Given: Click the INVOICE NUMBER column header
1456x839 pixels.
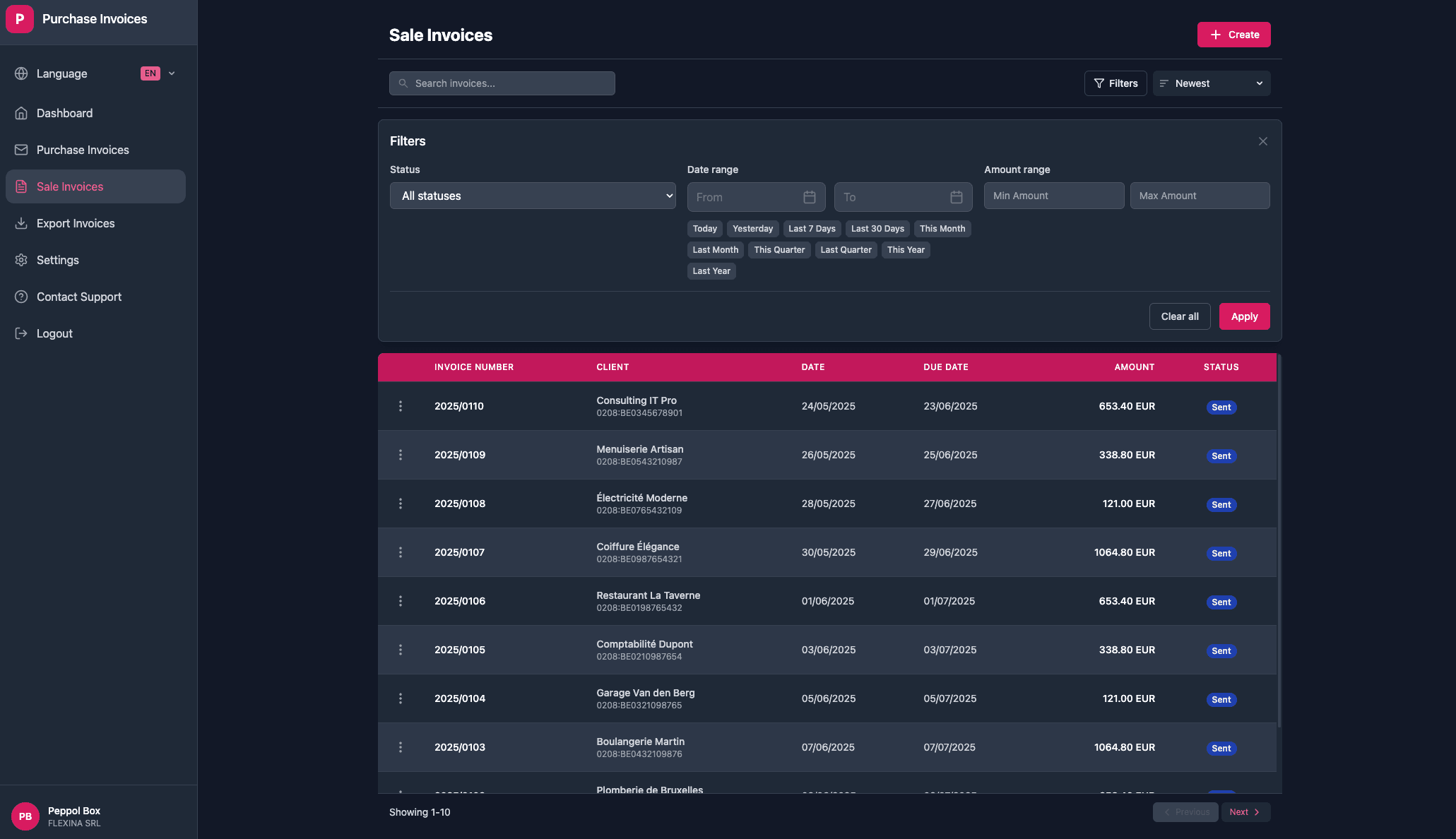Looking at the screenshot, I should (x=473, y=367).
